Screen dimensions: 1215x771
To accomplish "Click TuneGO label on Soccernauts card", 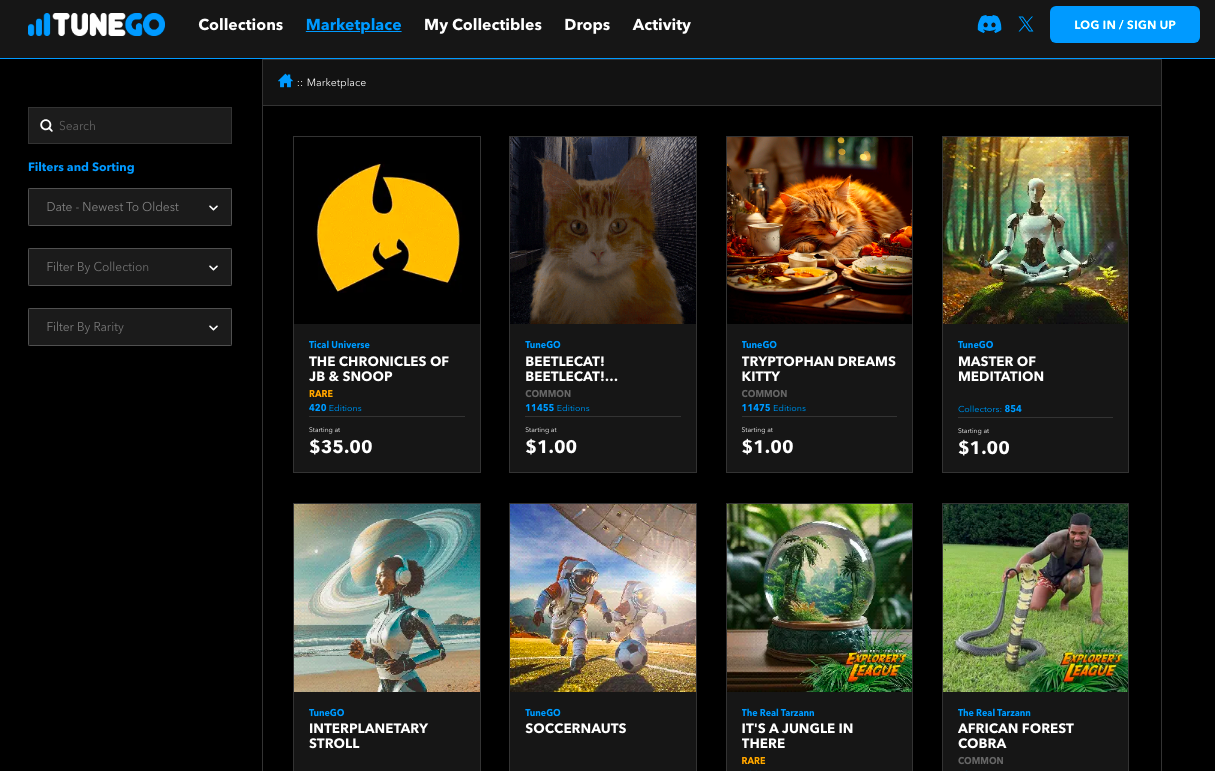I will [x=543, y=713].
